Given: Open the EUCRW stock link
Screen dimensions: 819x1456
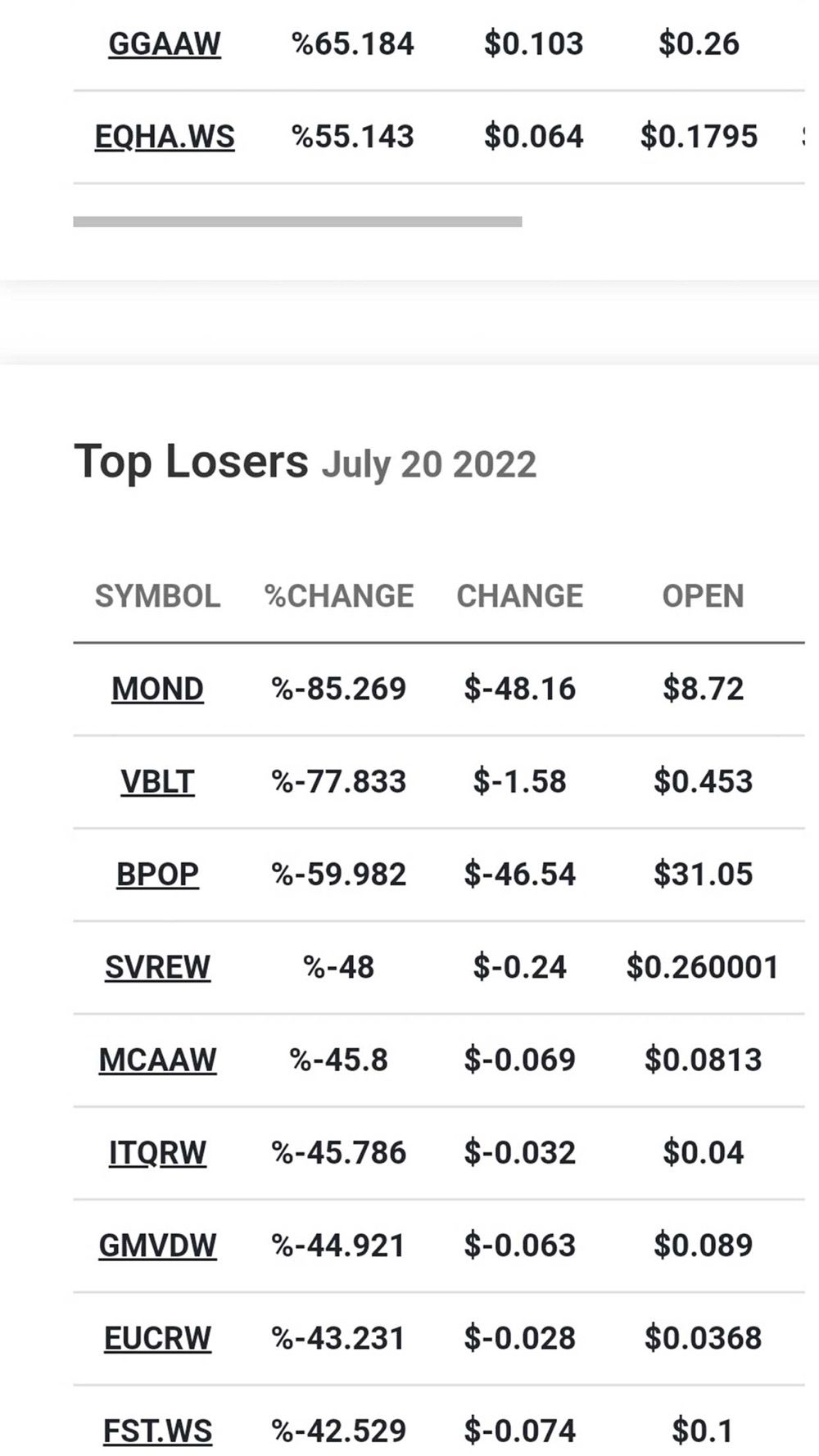Looking at the screenshot, I should tap(157, 1338).
